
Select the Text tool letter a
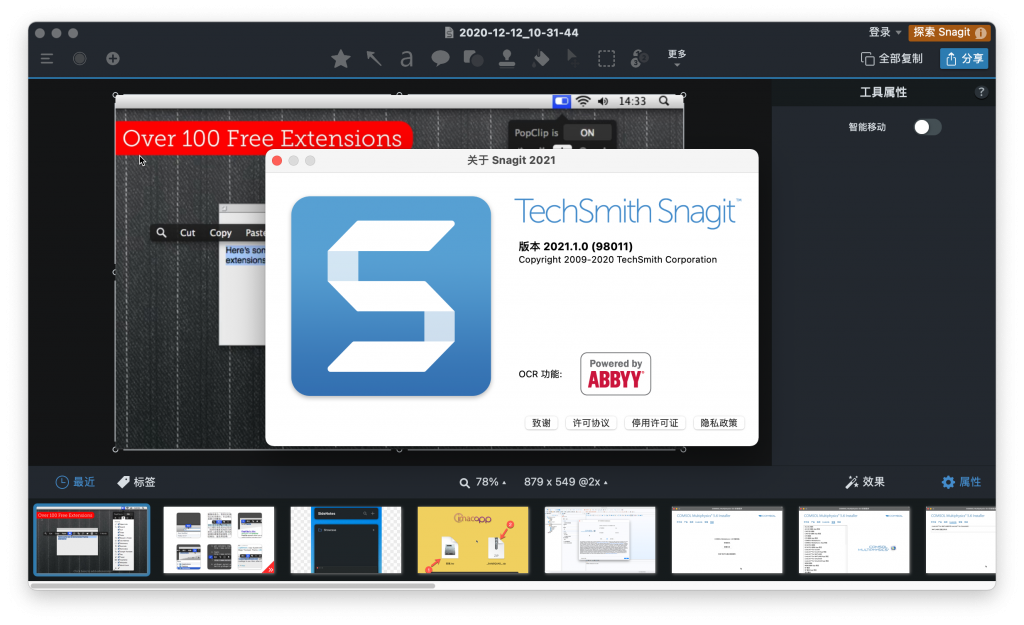coord(406,59)
